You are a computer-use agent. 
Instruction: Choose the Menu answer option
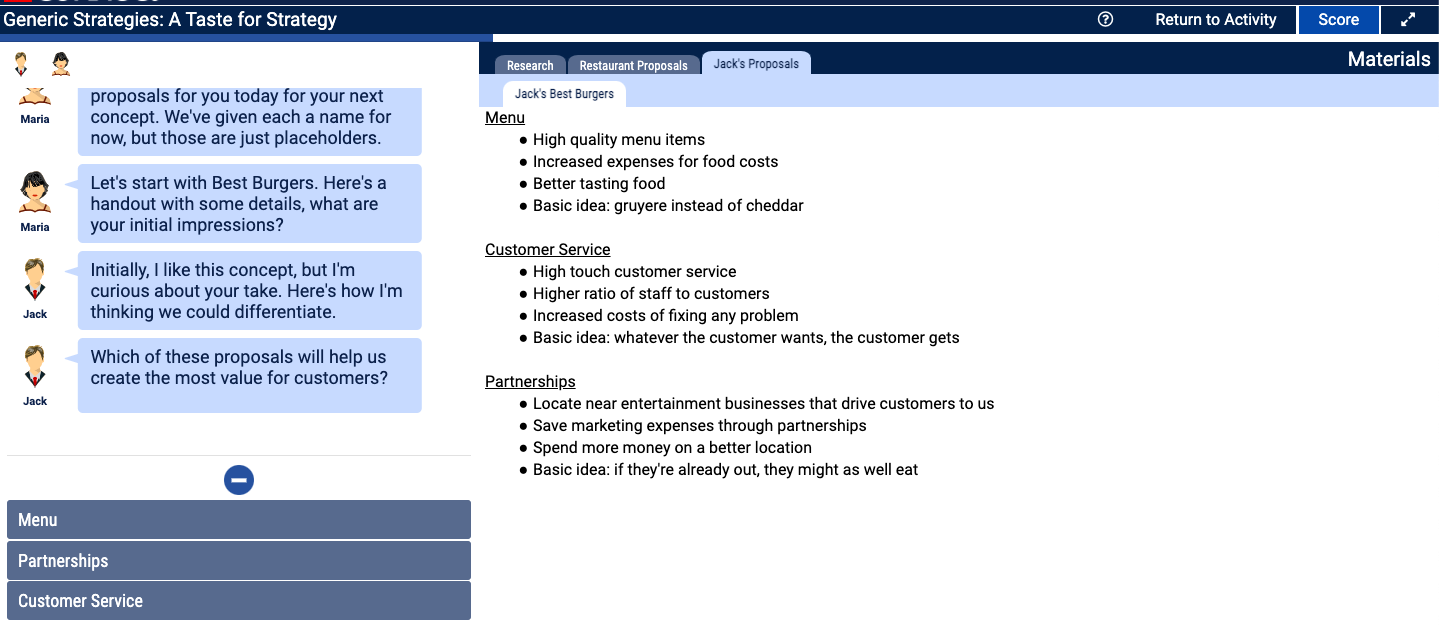point(239,520)
